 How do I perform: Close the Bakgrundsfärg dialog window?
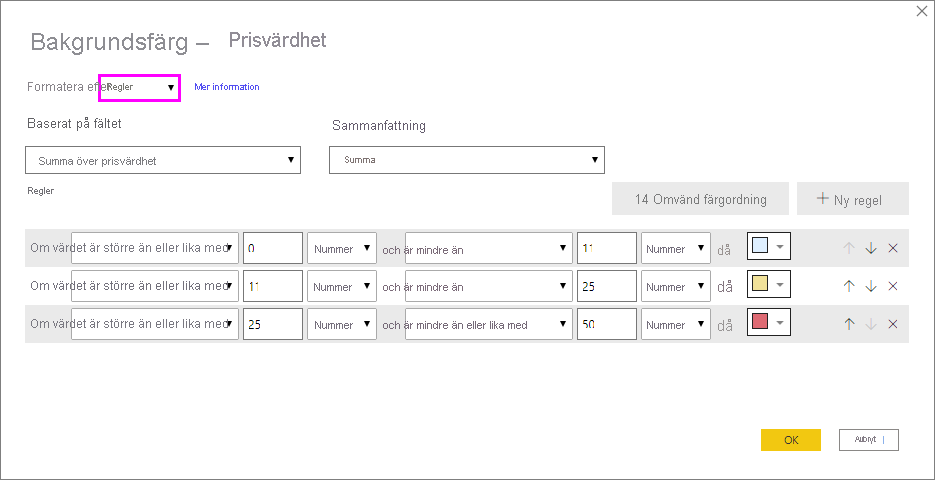pyautogui.click(x=921, y=11)
